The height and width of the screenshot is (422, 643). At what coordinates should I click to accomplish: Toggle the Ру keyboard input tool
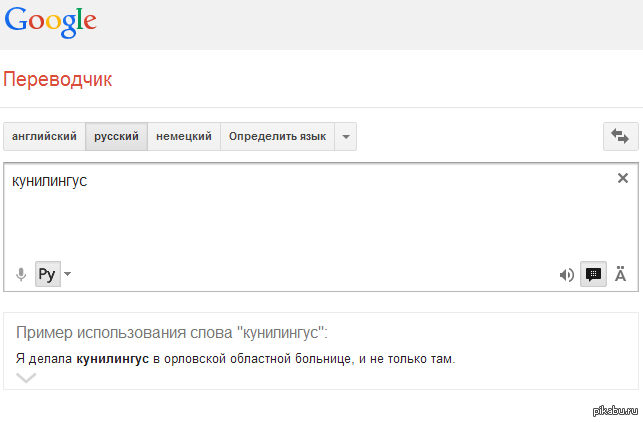[47, 274]
